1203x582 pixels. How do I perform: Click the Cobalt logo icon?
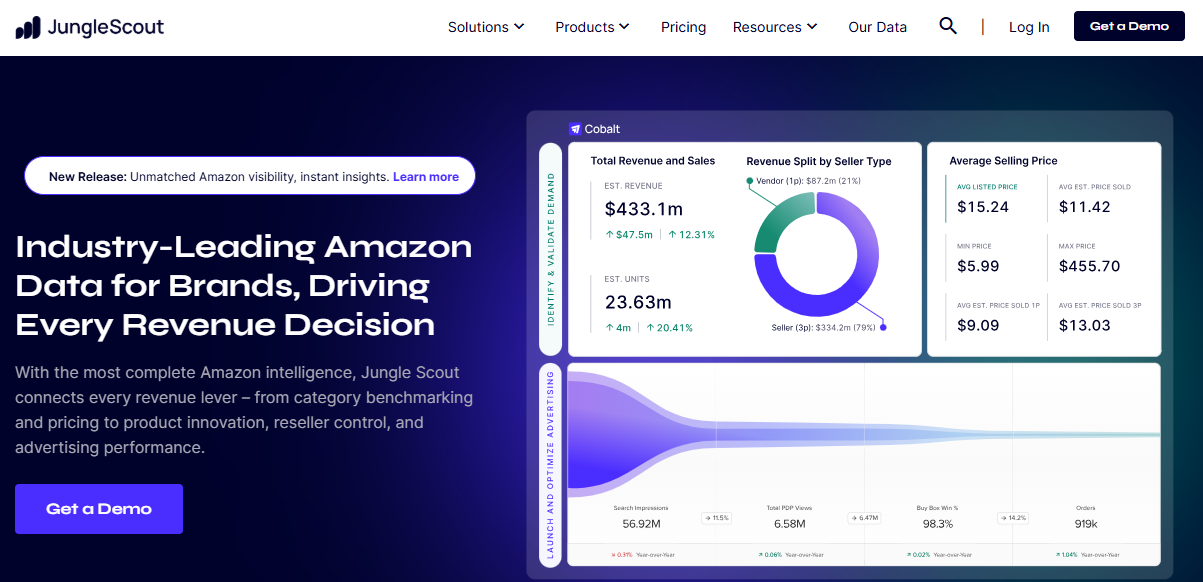pos(575,129)
